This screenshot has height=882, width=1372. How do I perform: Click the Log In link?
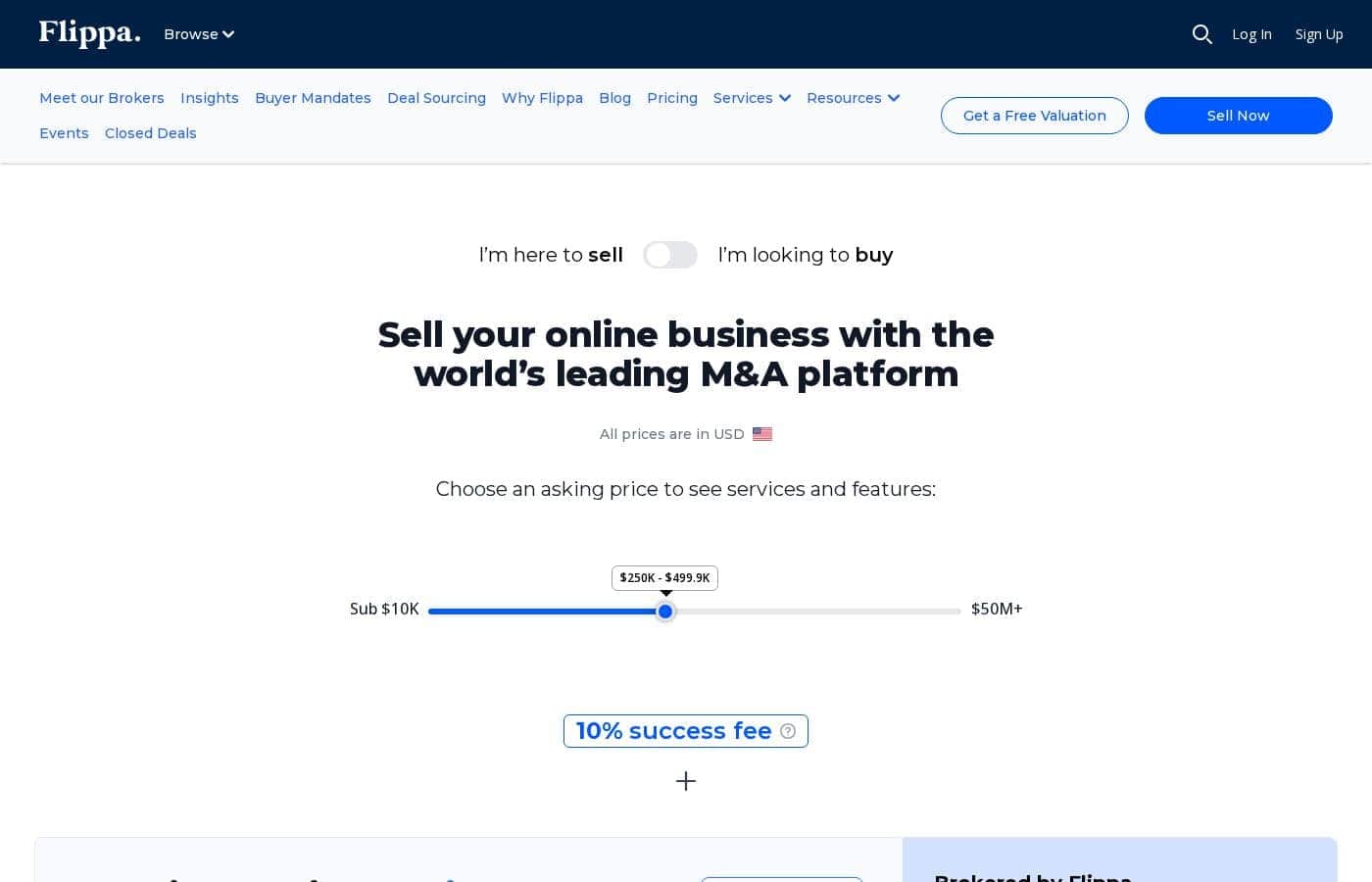tap(1251, 34)
